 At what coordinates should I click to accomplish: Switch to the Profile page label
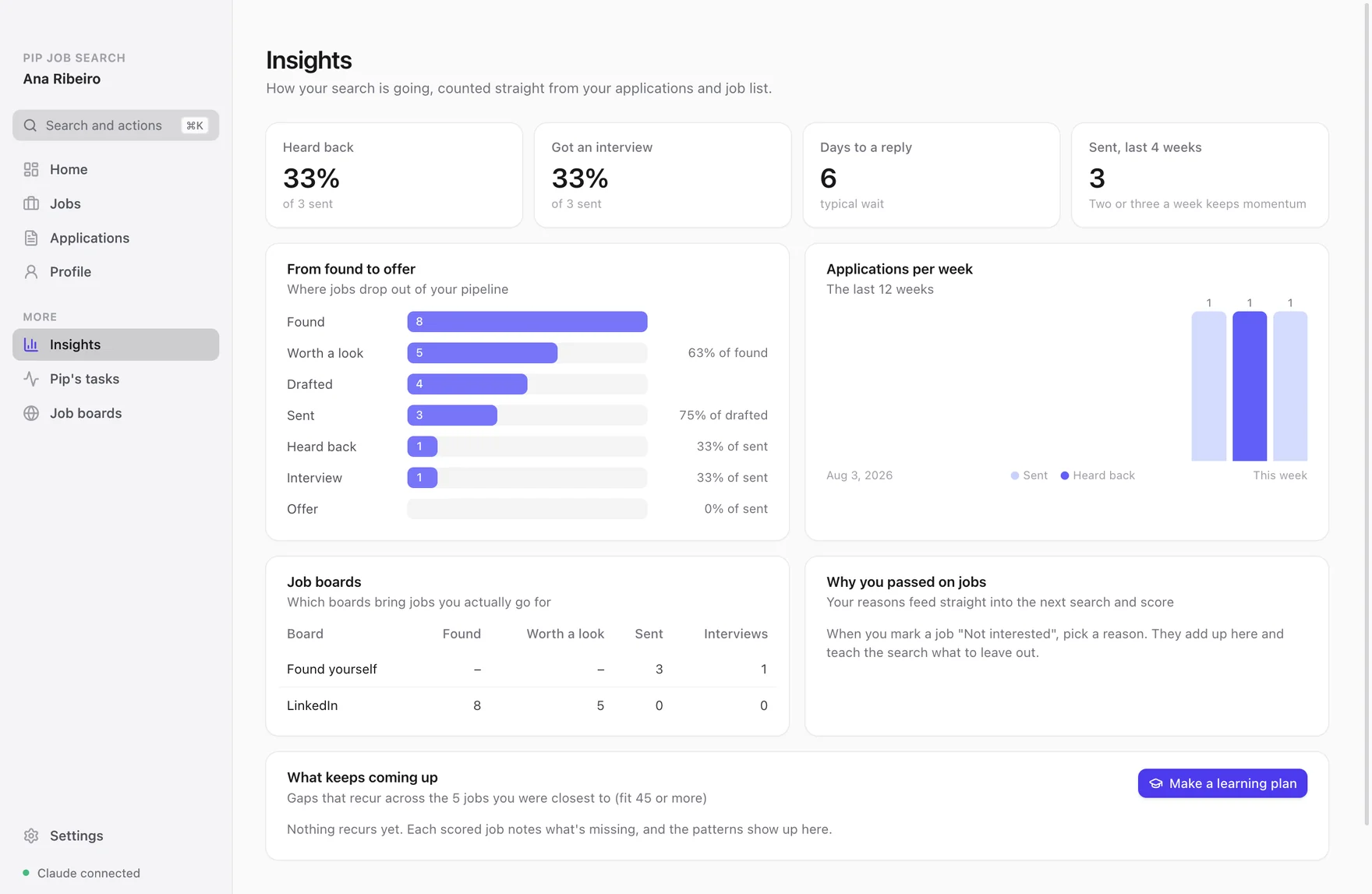click(x=70, y=272)
